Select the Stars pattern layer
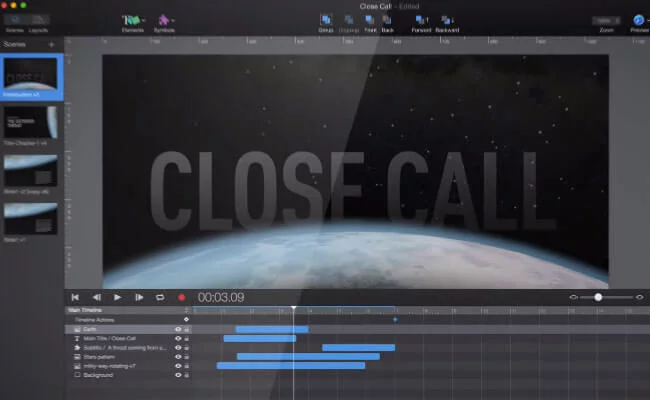This screenshot has height=400, width=650. click(129, 357)
